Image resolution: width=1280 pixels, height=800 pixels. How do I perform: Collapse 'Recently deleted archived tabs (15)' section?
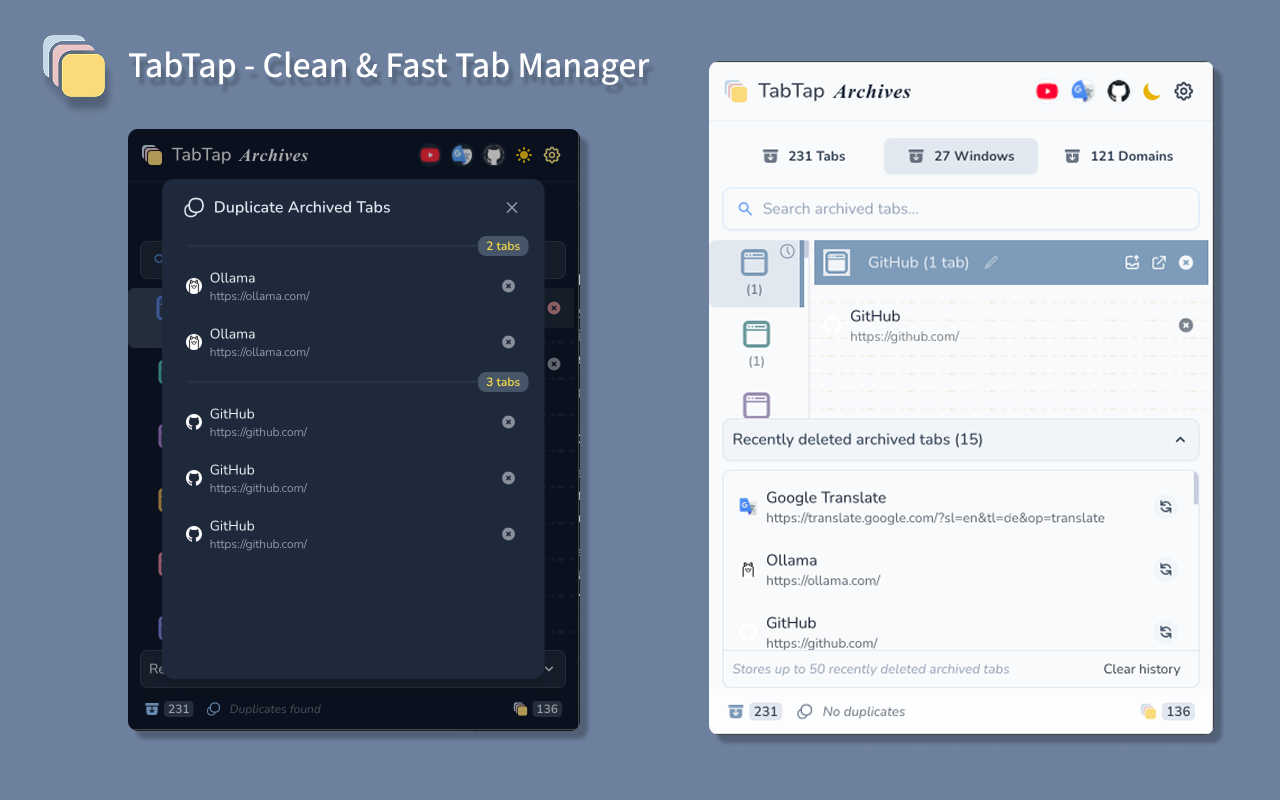[x=1180, y=440]
